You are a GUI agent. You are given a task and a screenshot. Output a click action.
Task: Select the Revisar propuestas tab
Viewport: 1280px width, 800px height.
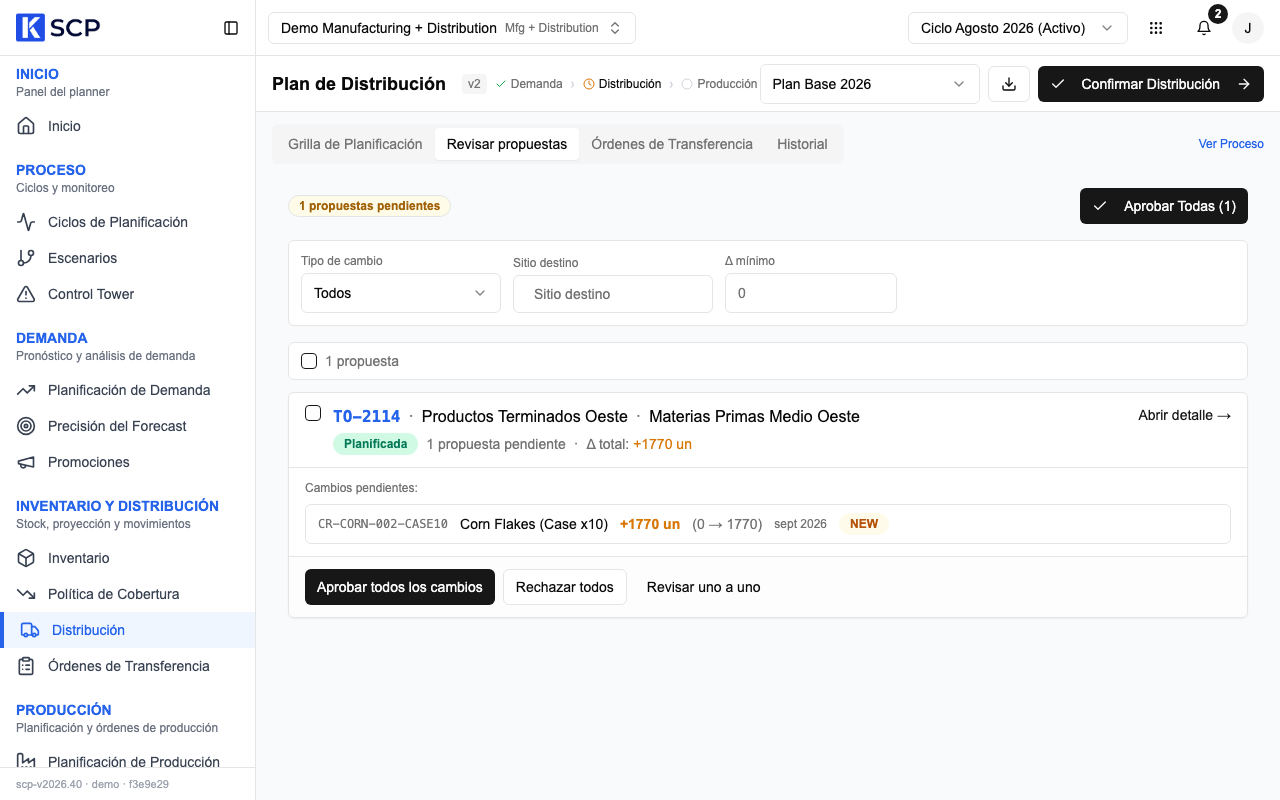507,144
